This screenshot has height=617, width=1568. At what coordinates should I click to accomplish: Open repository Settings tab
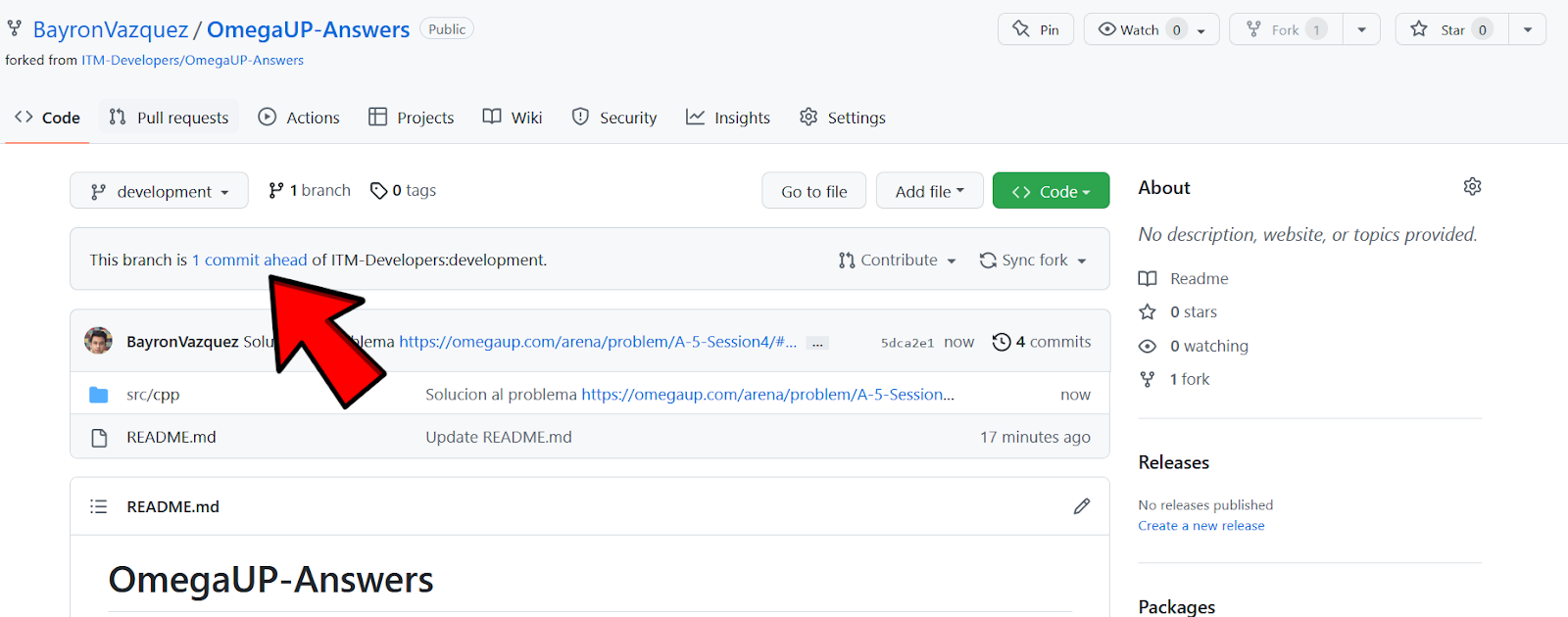[843, 118]
